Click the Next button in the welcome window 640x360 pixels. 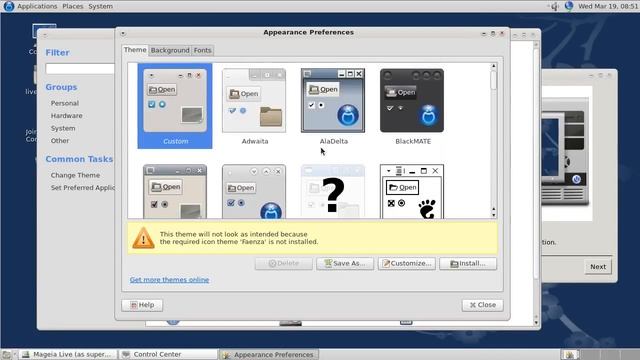click(x=598, y=267)
